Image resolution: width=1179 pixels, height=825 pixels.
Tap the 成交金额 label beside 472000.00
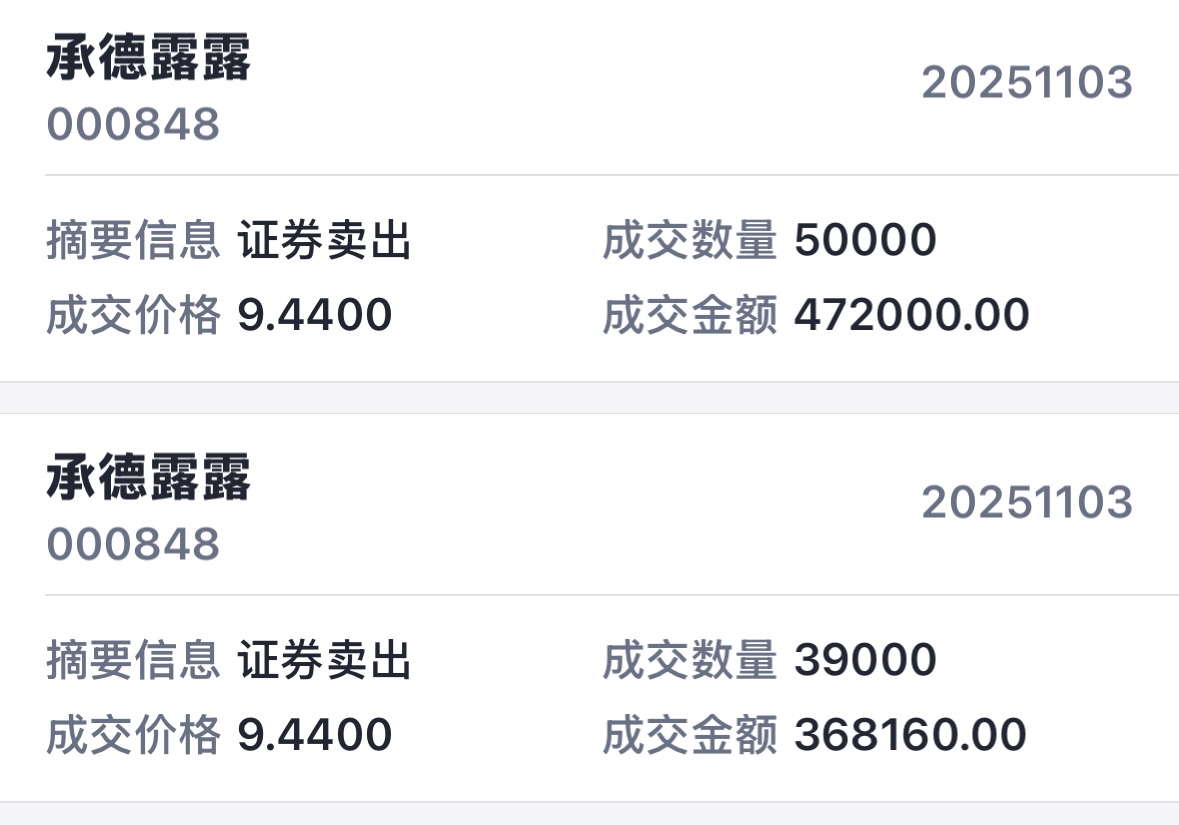[690, 316]
